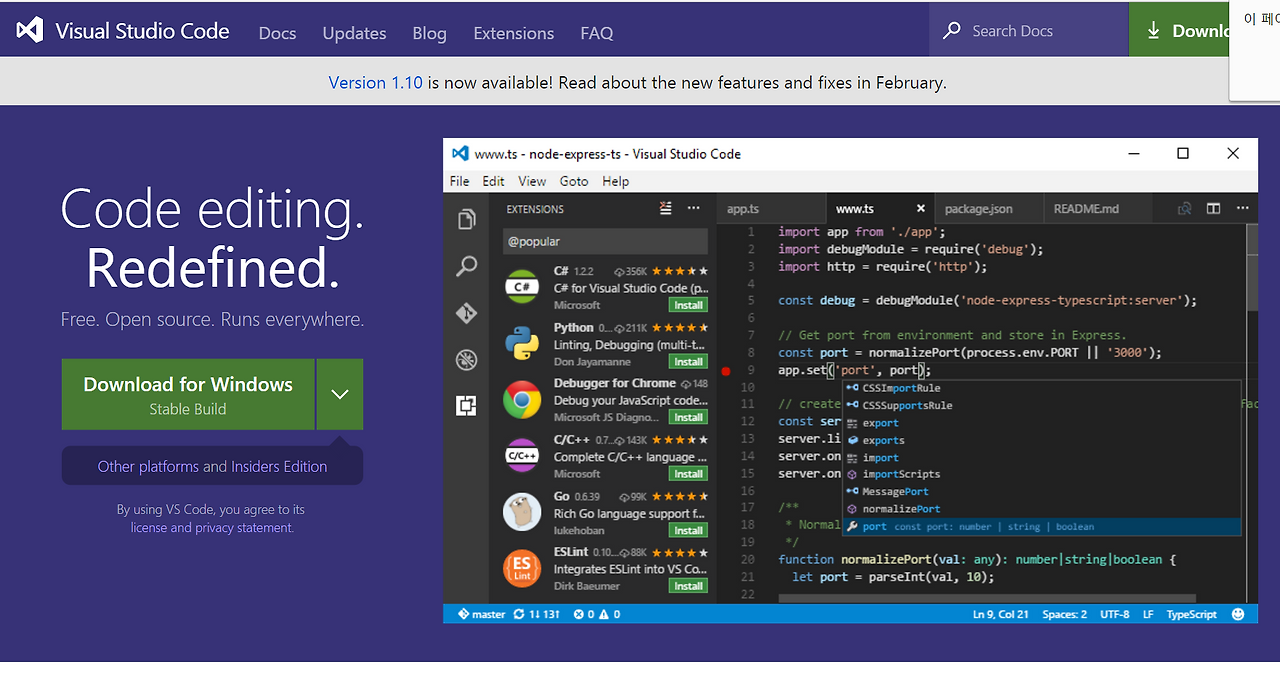Open the license link
This screenshot has height=675, width=1280.
[148, 527]
